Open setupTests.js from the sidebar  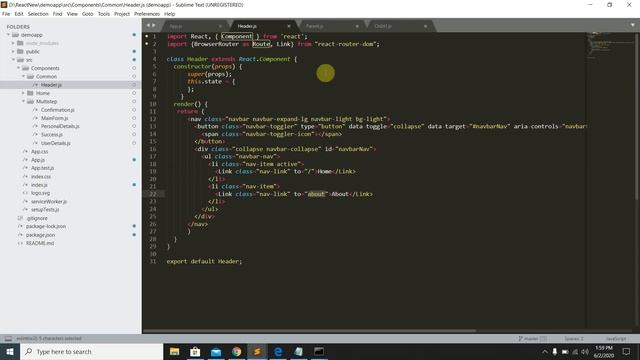(x=45, y=210)
